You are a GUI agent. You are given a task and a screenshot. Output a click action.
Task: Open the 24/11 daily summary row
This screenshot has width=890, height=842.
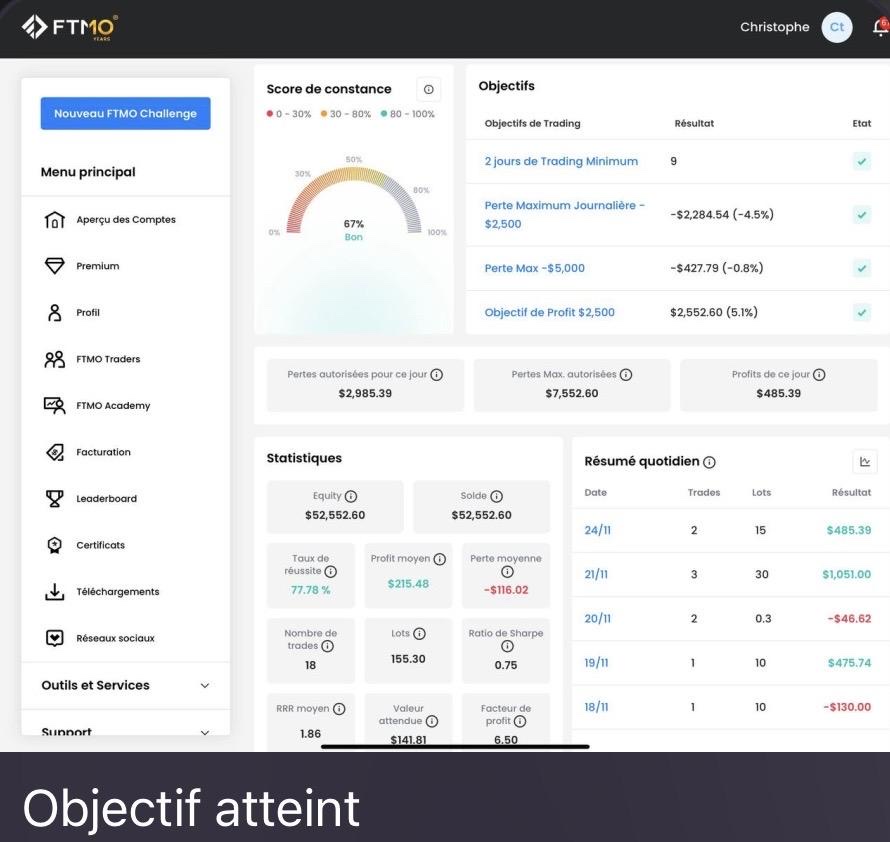[x=731, y=530]
